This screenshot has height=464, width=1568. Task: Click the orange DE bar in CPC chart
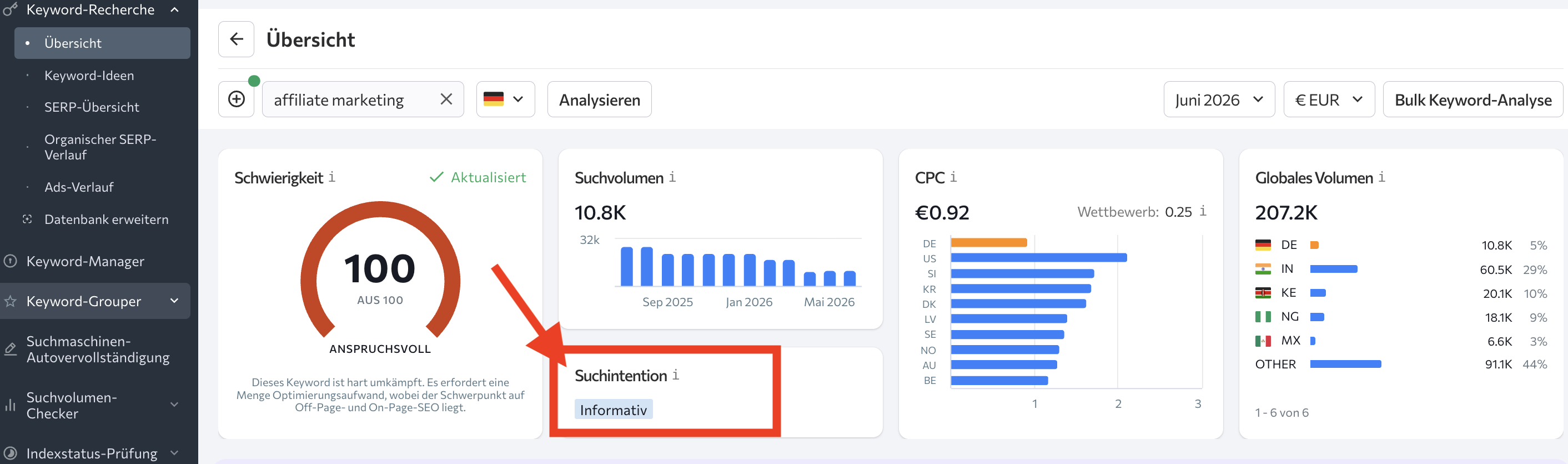click(988, 242)
